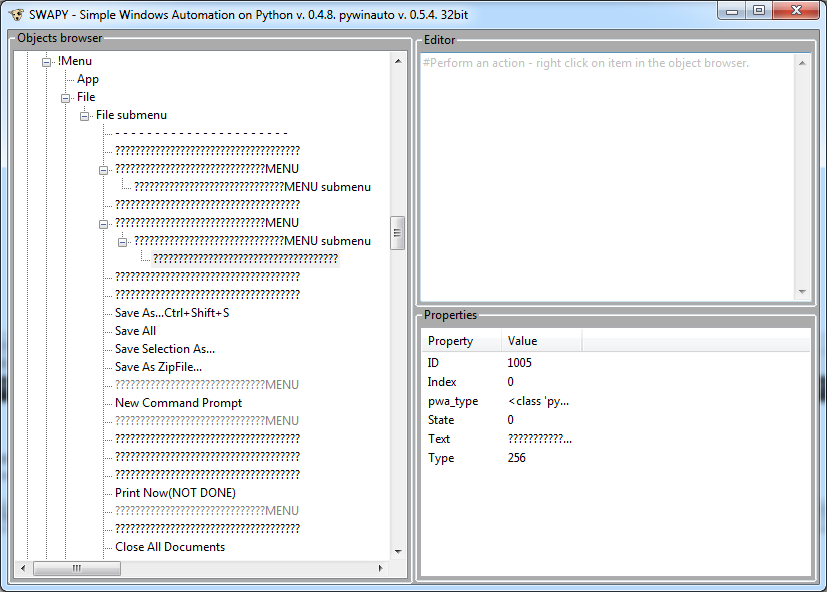
Task: Click objects browser scroll down arrow
Action: pos(398,552)
